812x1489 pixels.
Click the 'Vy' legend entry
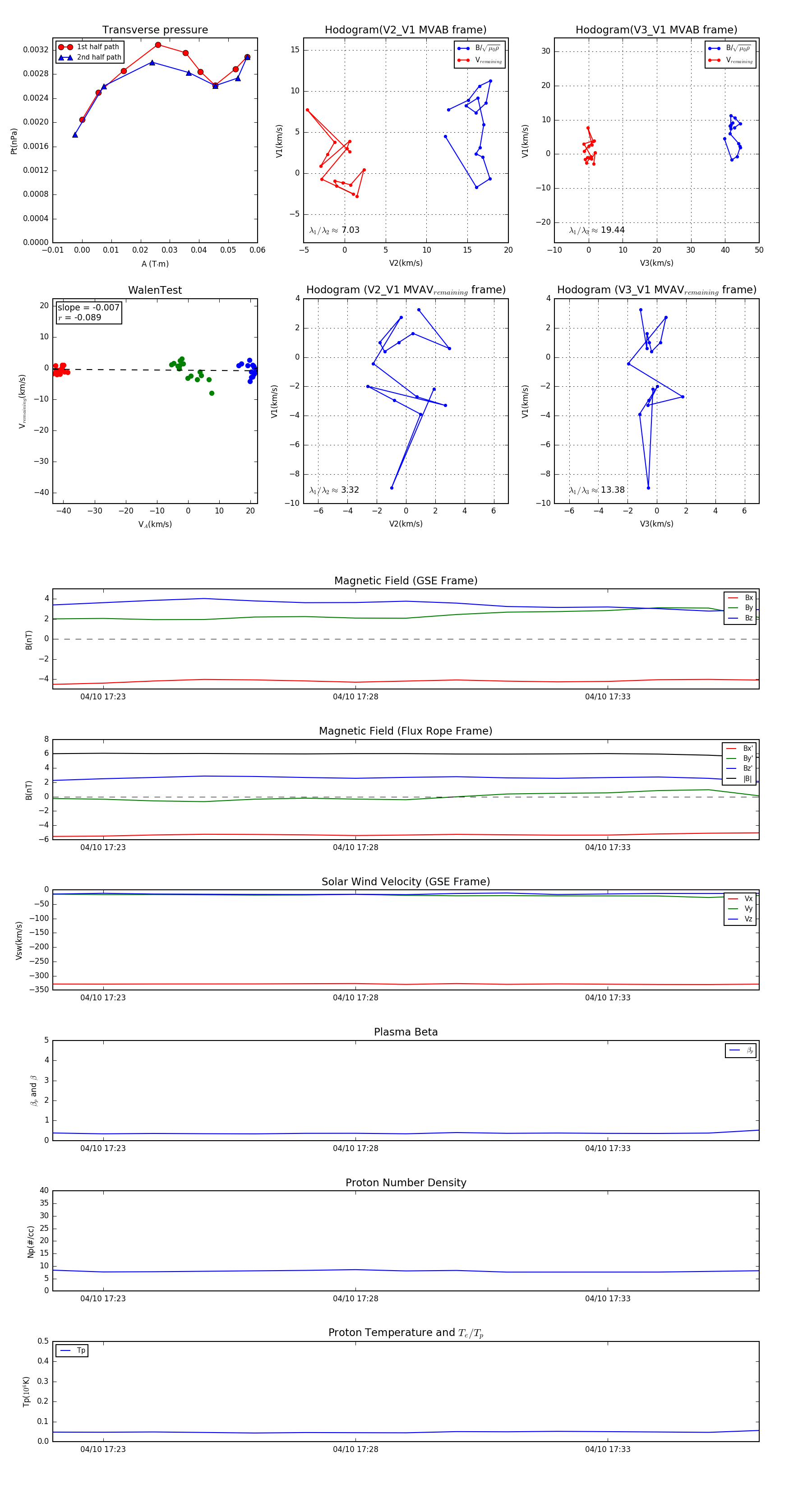coord(741,909)
